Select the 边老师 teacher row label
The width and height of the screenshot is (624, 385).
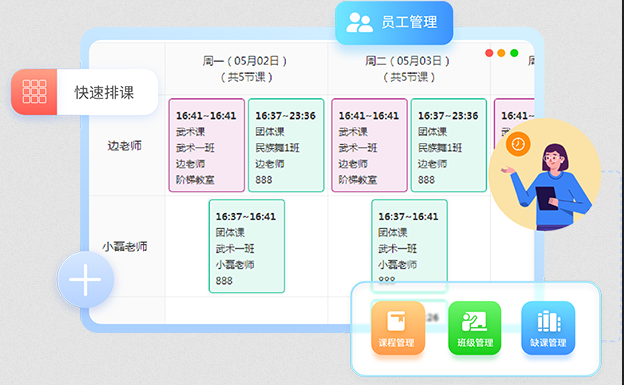(125, 146)
